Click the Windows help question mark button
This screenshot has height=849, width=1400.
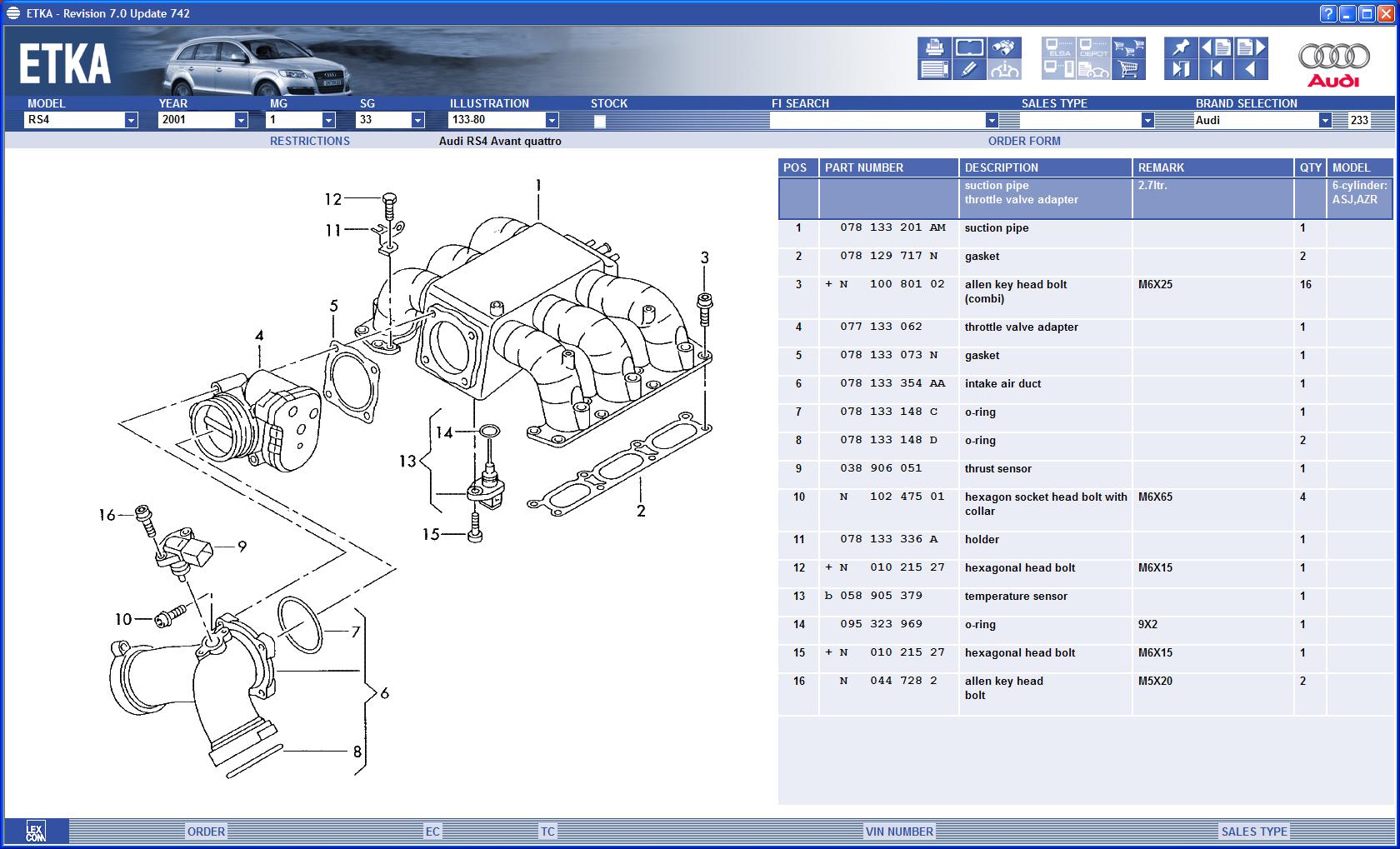[x=1328, y=13]
